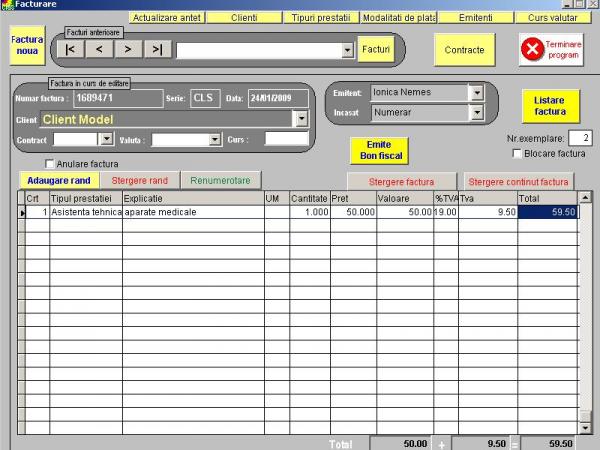This screenshot has width=600, height=450.
Task: Jump to the last invoice with >| arrow
Action: pyautogui.click(x=158, y=49)
